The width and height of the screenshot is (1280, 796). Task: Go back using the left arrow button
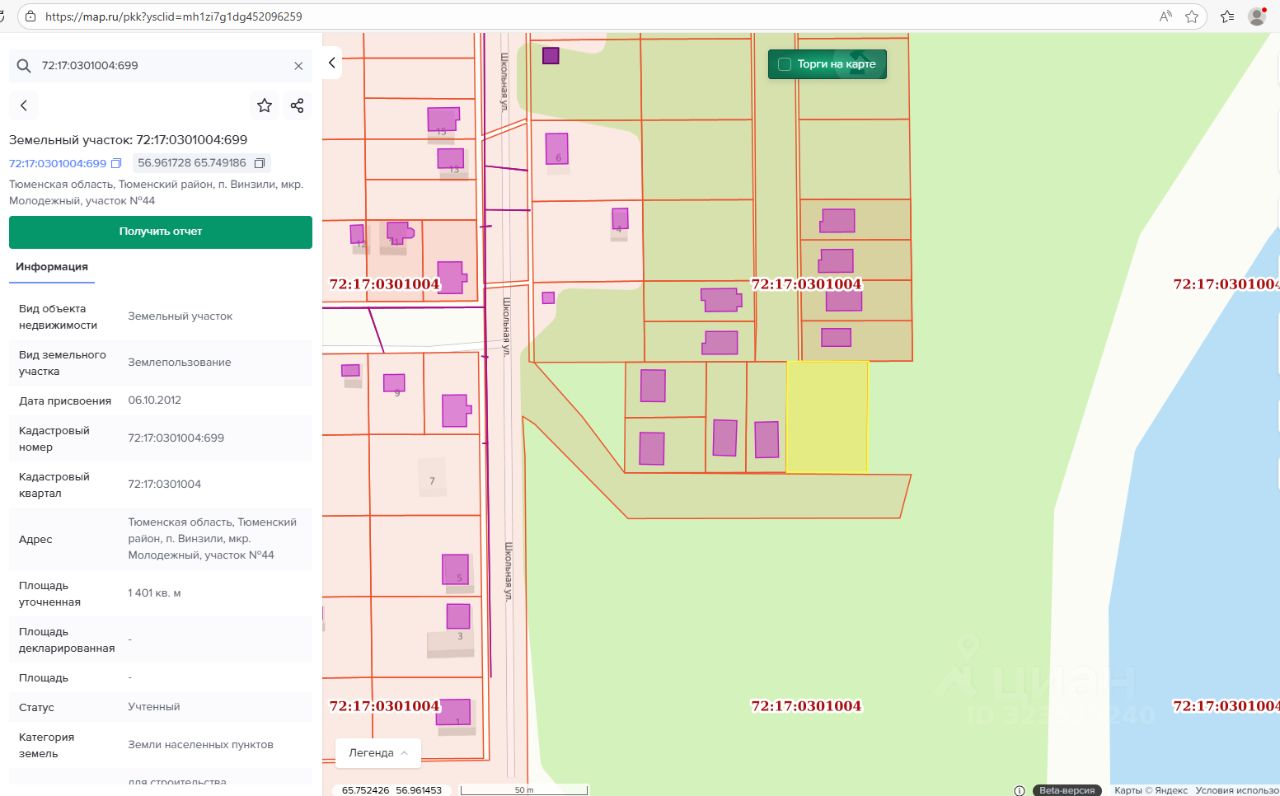23,106
